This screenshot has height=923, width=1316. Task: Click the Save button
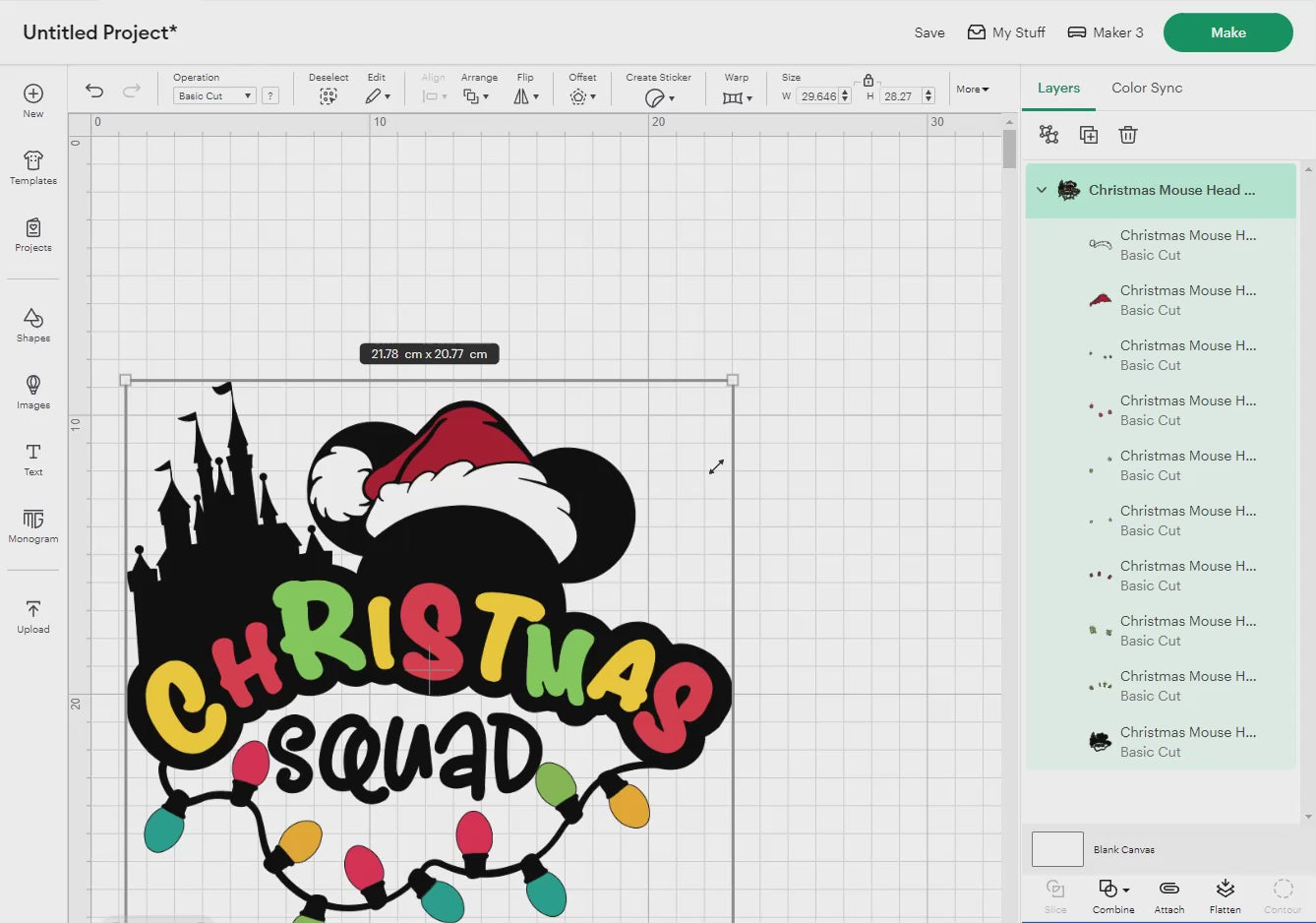[929, 32]
